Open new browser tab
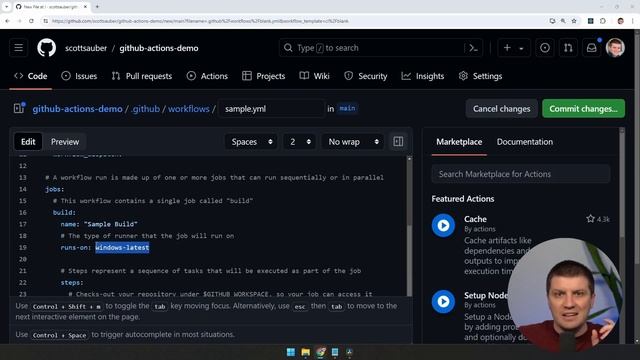This screenshot has height=360, width=640. pyautogui.click(x=97, y=7)
